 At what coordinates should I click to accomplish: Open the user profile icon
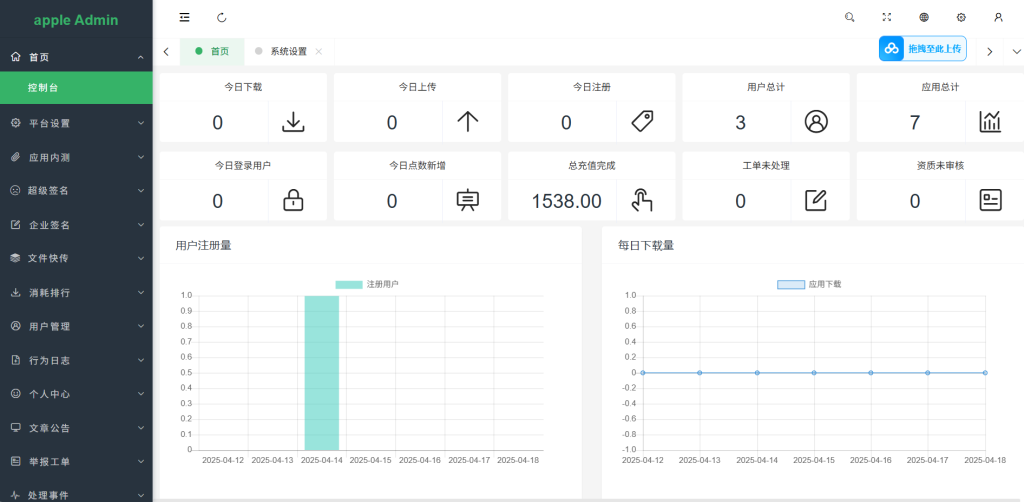998,18
